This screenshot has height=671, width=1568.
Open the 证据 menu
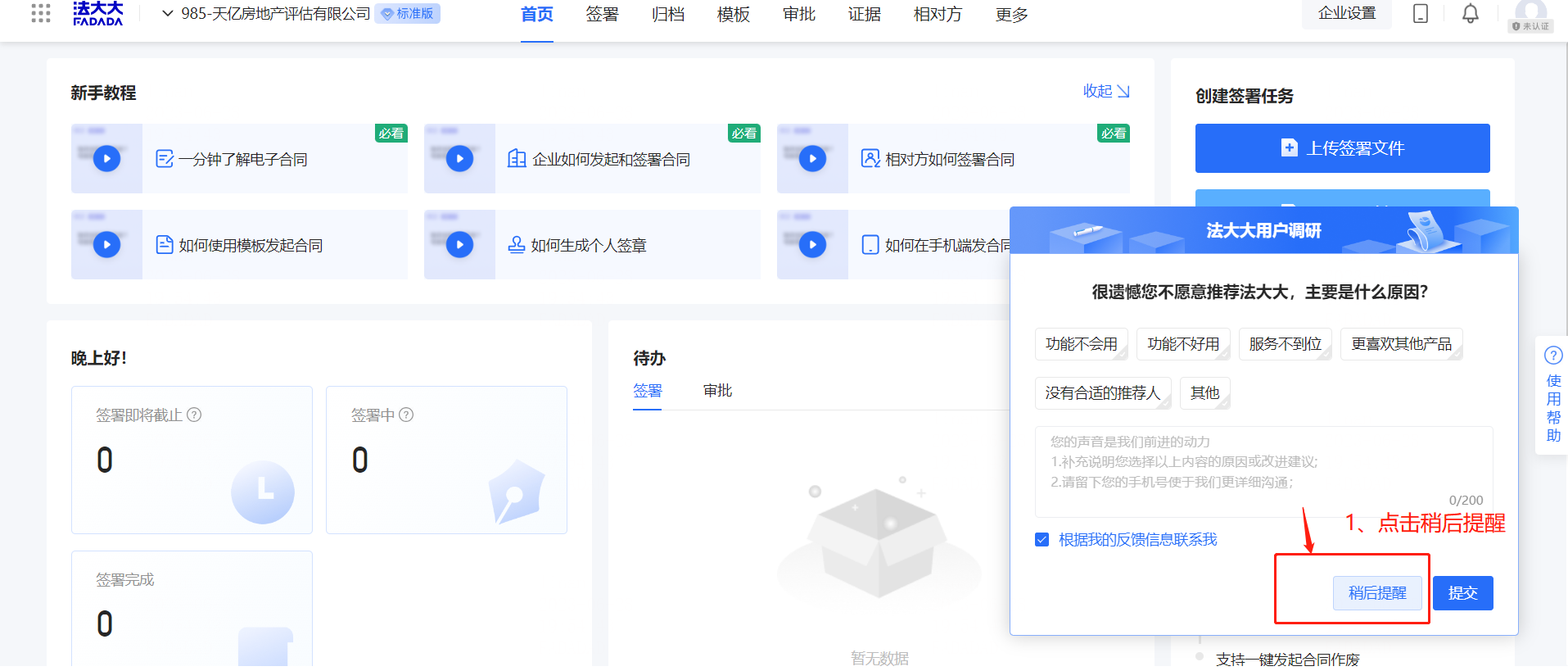865,15
